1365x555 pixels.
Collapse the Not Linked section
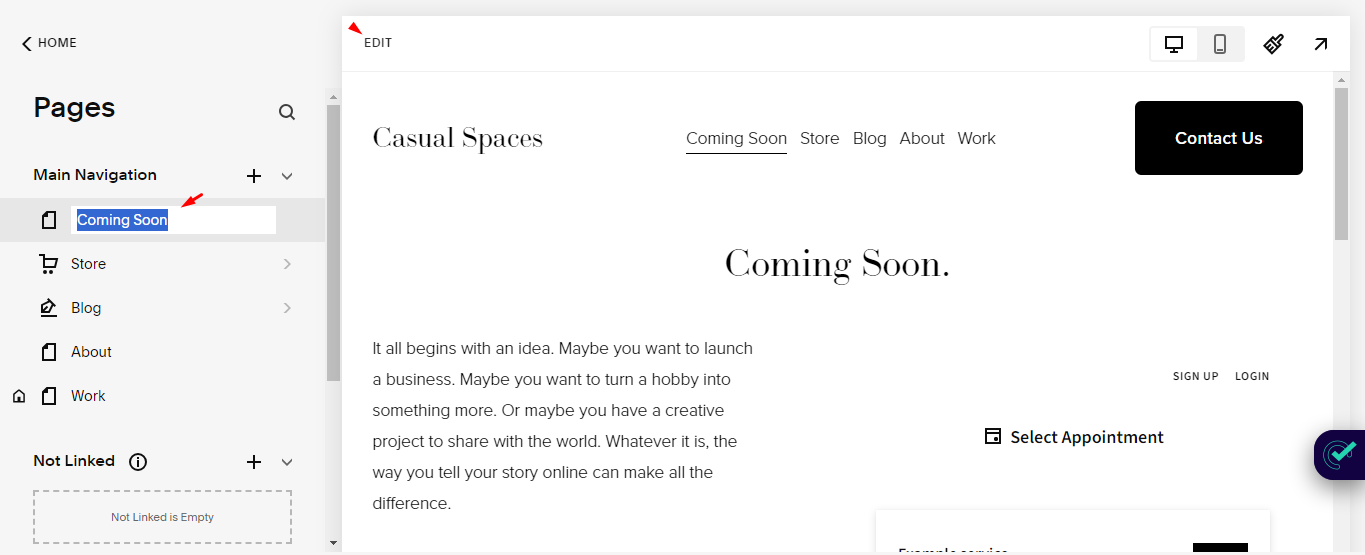[x=287, y=462]
